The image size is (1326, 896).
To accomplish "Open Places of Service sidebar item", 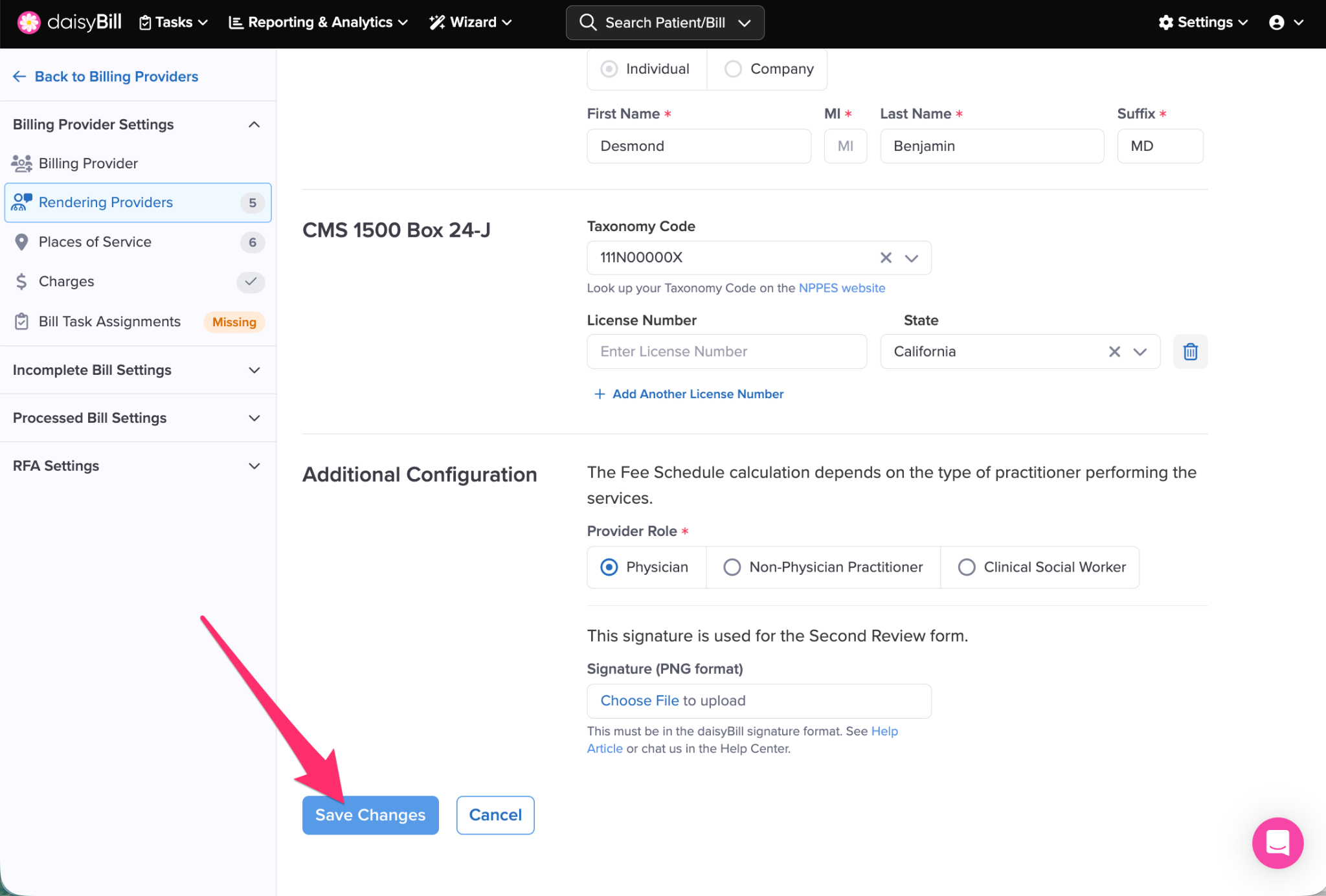I will coord(95,242).
